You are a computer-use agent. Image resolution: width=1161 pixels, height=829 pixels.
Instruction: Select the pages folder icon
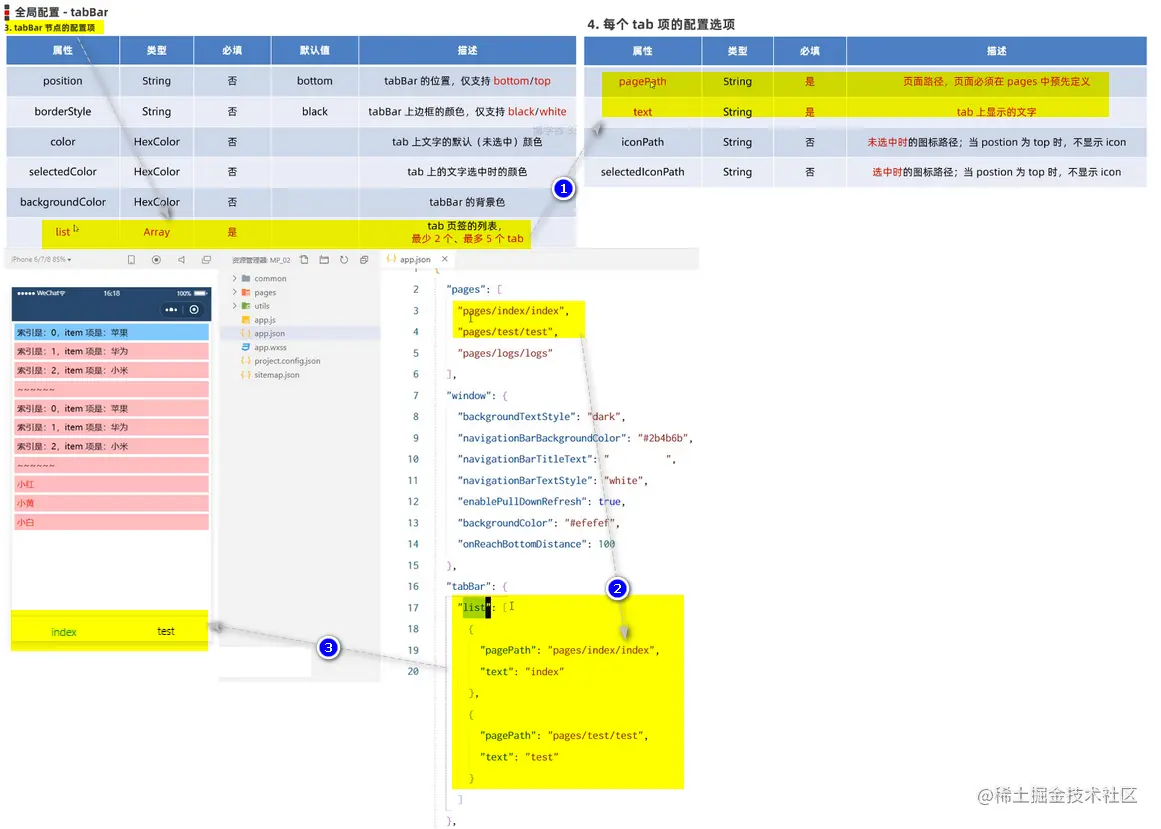click(x=246, y=292)
